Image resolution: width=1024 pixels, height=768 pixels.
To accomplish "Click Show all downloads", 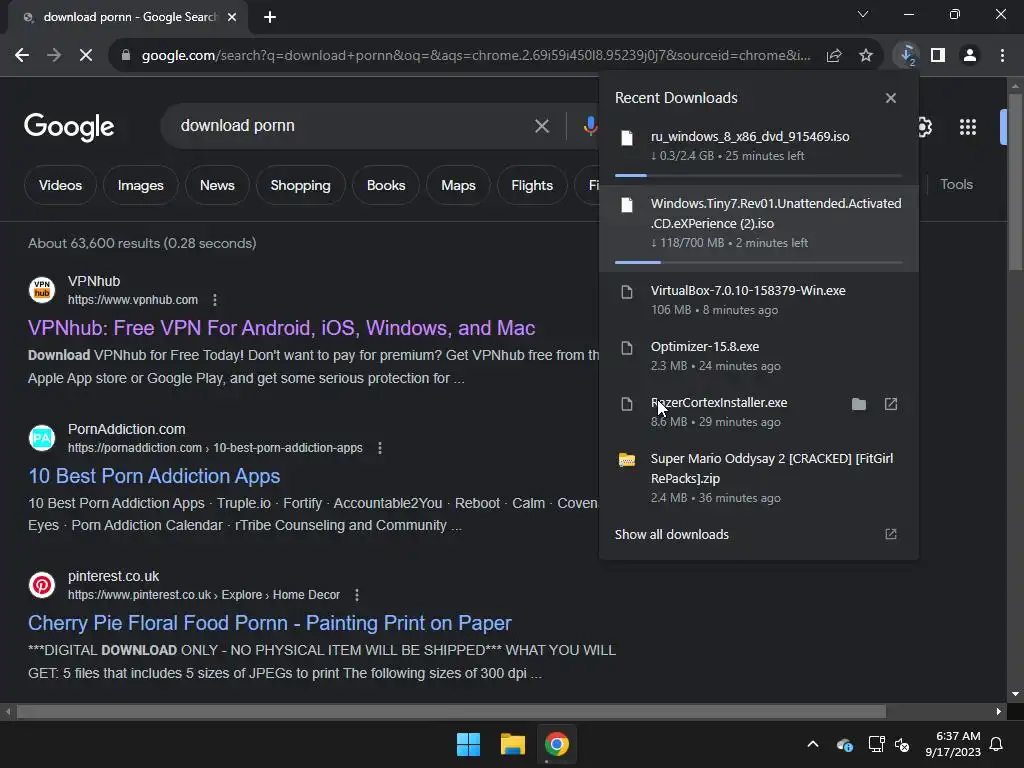I will tap(671, 534).
